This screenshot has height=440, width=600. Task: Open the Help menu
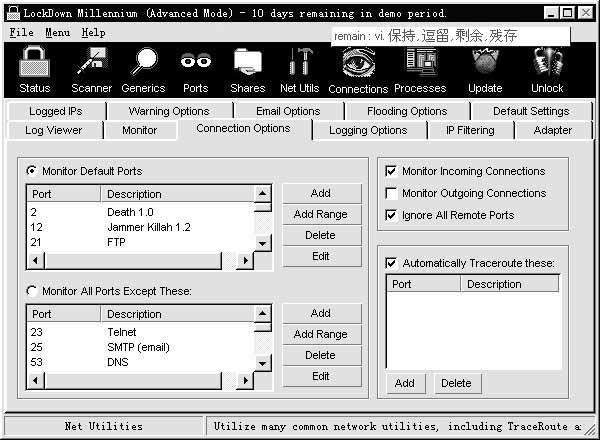tap(93, 33)
